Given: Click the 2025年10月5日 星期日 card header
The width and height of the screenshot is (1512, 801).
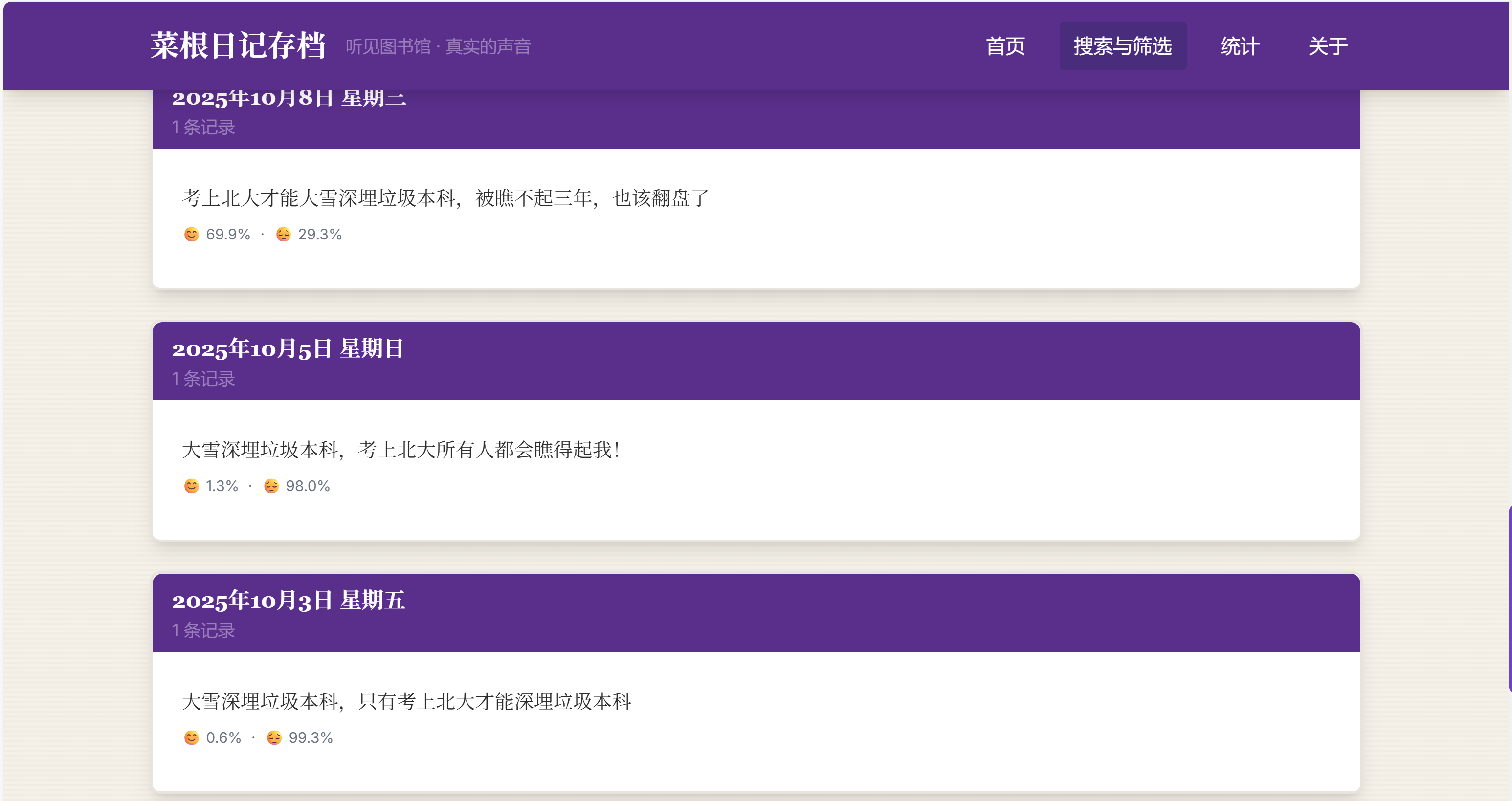Looking at the screenshot, I should [x=288, y=349].
